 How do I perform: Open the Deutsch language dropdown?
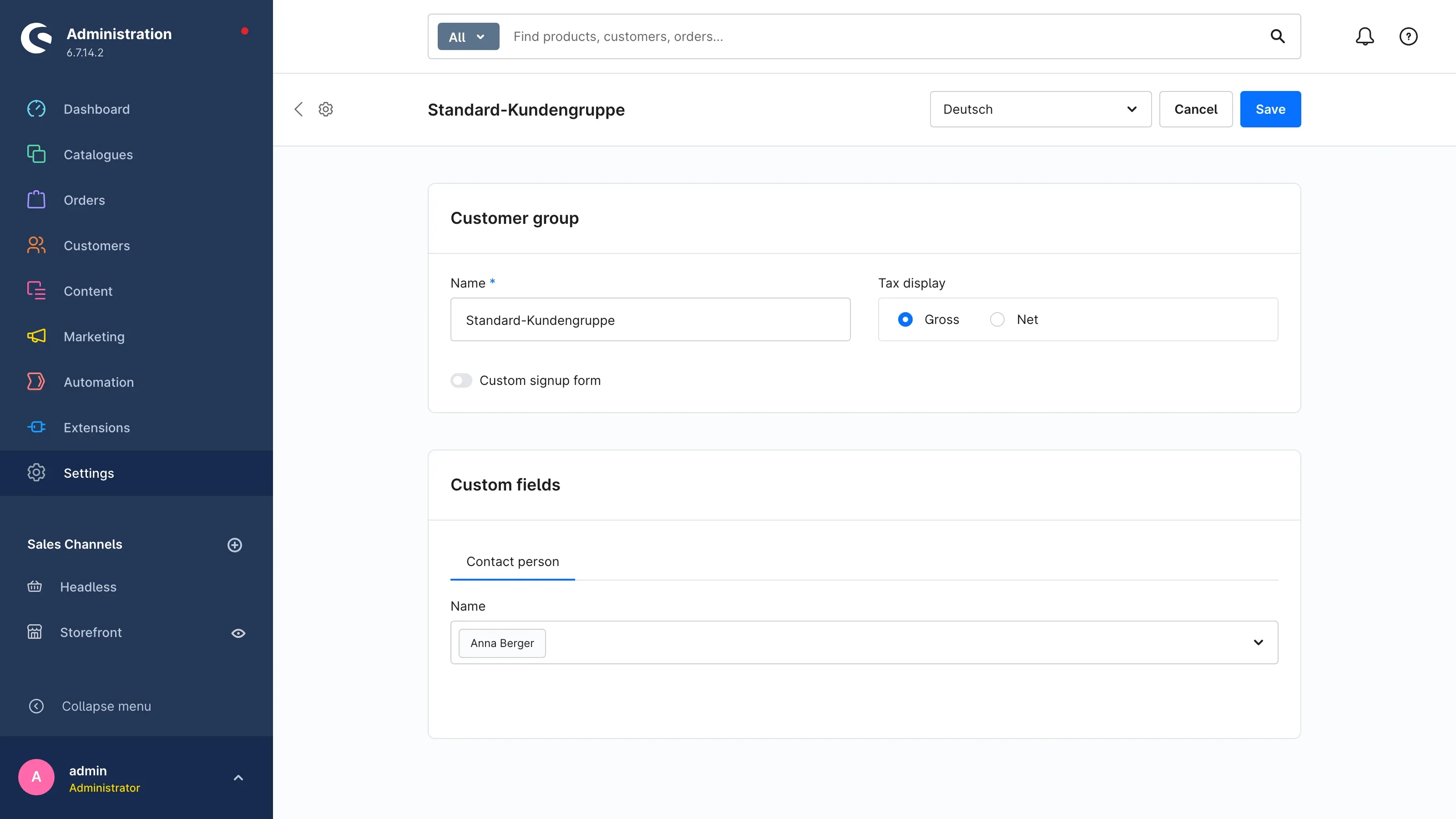pos(1040,109)
